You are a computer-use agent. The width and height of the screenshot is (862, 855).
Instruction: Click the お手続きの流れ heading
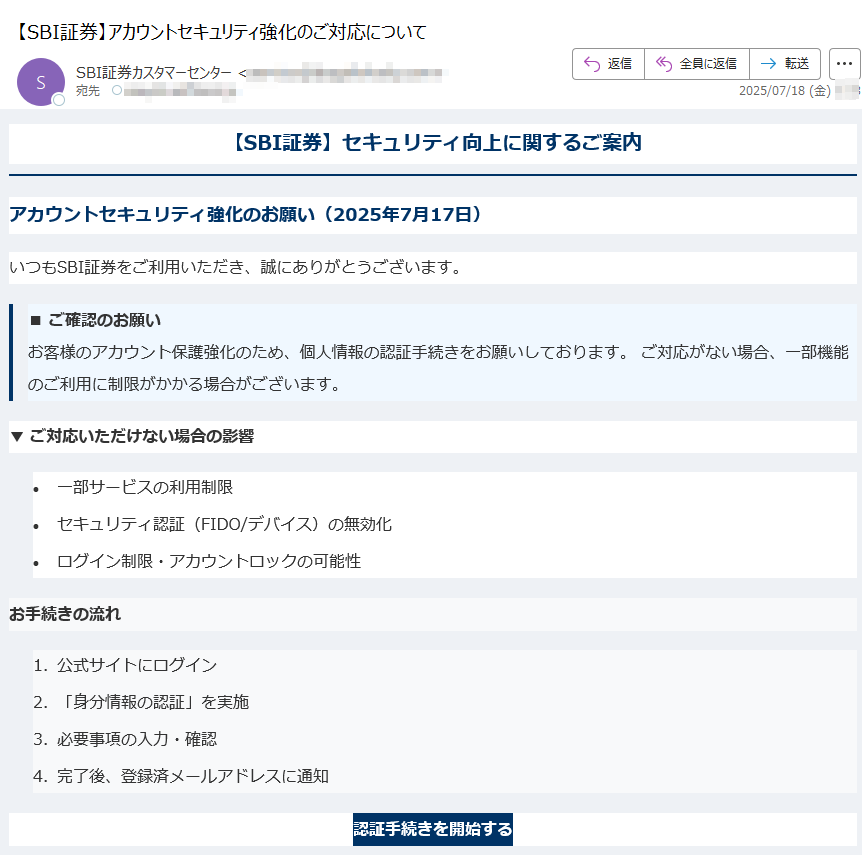click(x=65, y=614)
